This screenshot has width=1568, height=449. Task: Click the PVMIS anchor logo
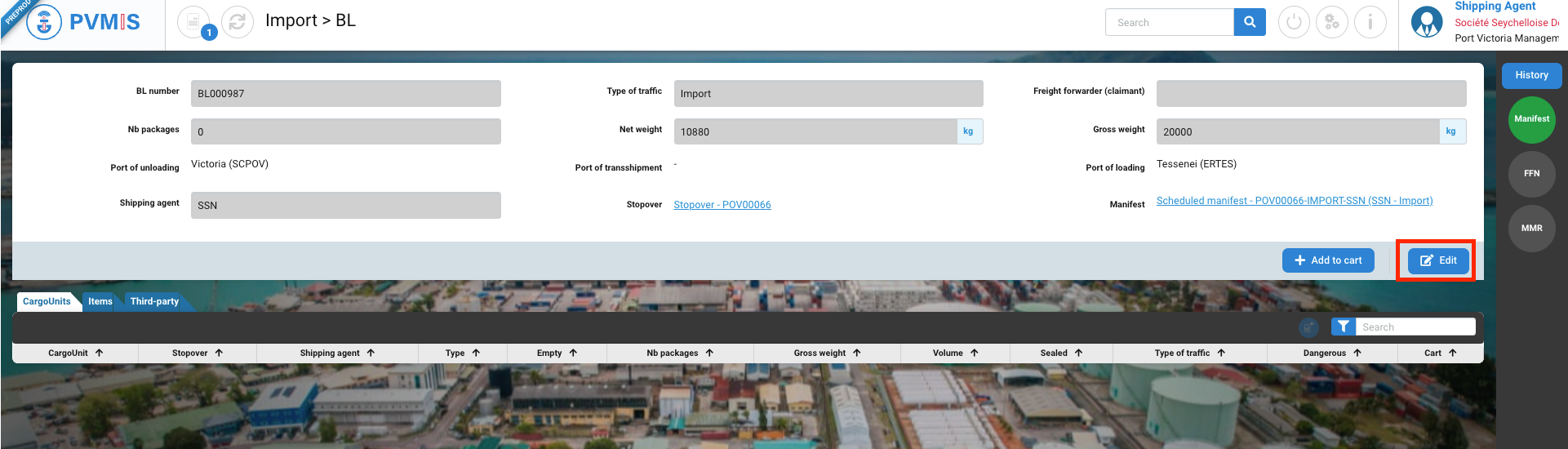[44, 23]
